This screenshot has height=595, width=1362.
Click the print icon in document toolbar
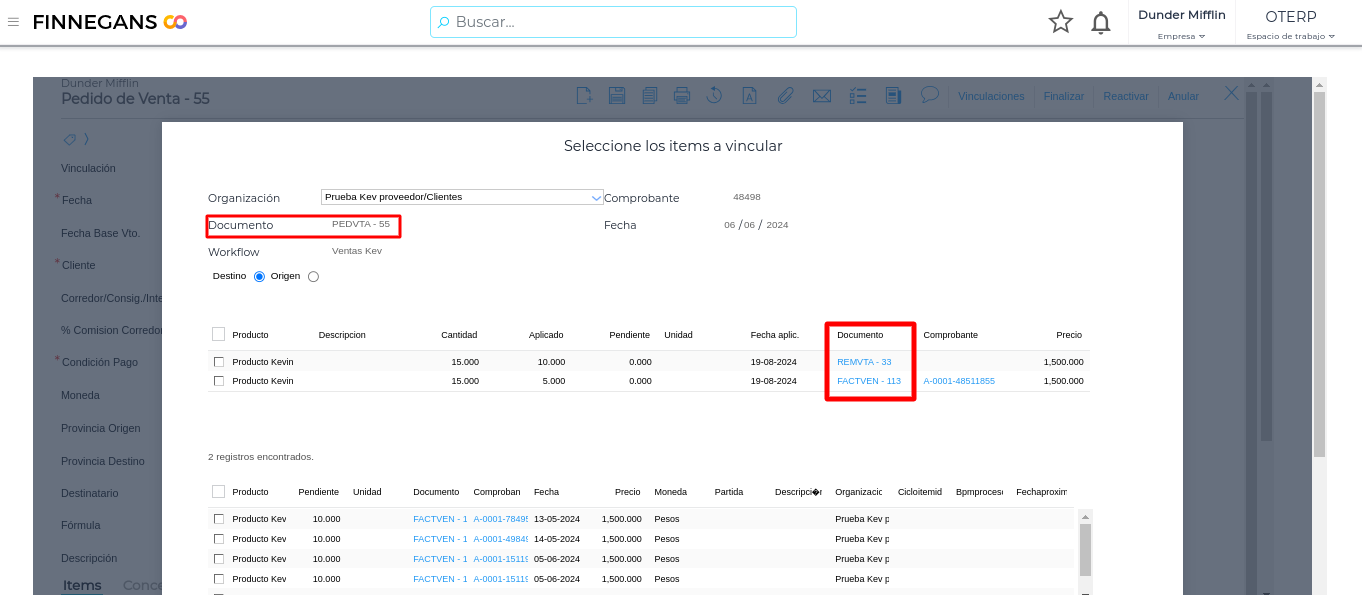(682, 96)
